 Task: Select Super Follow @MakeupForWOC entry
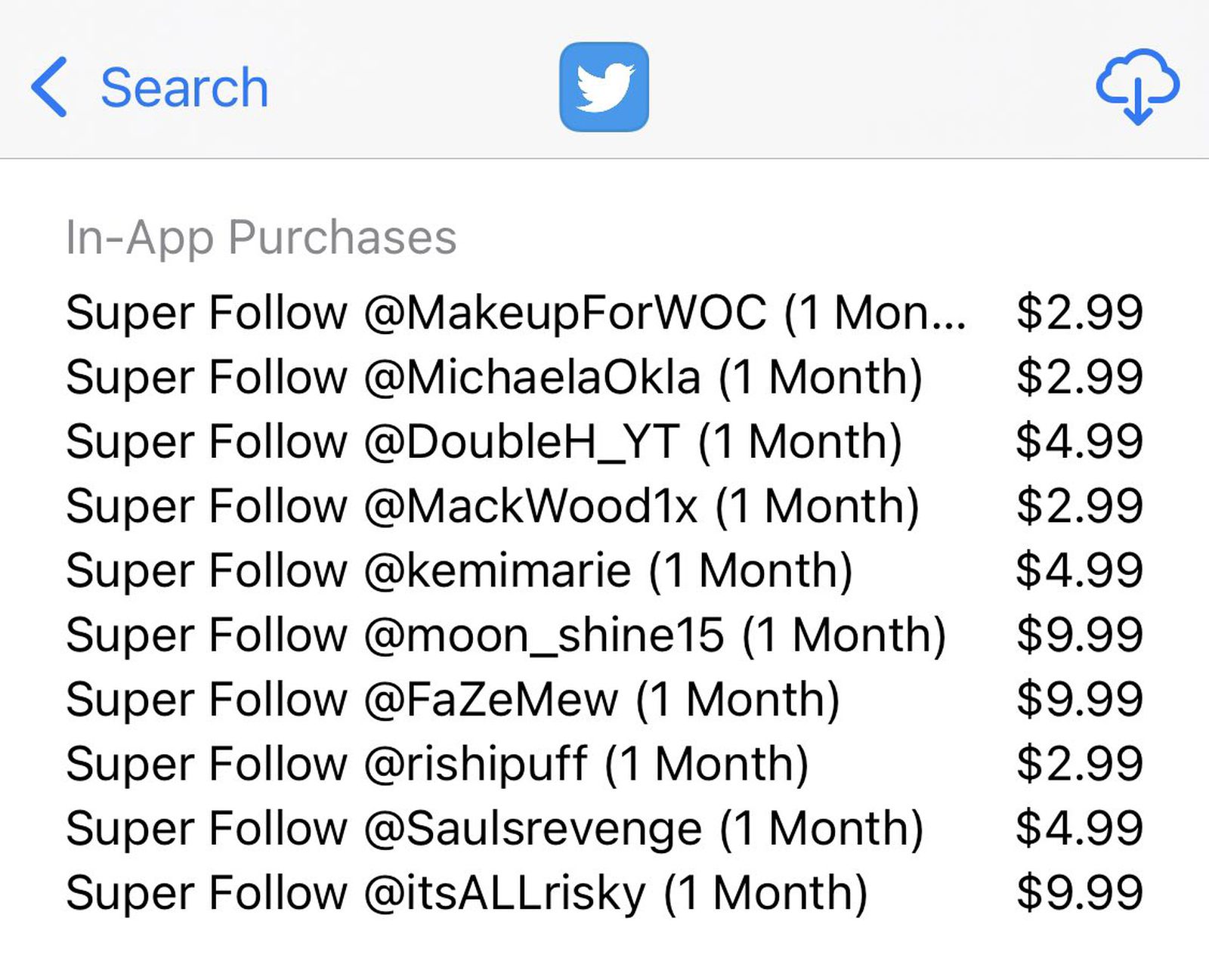tap(515, 313)
